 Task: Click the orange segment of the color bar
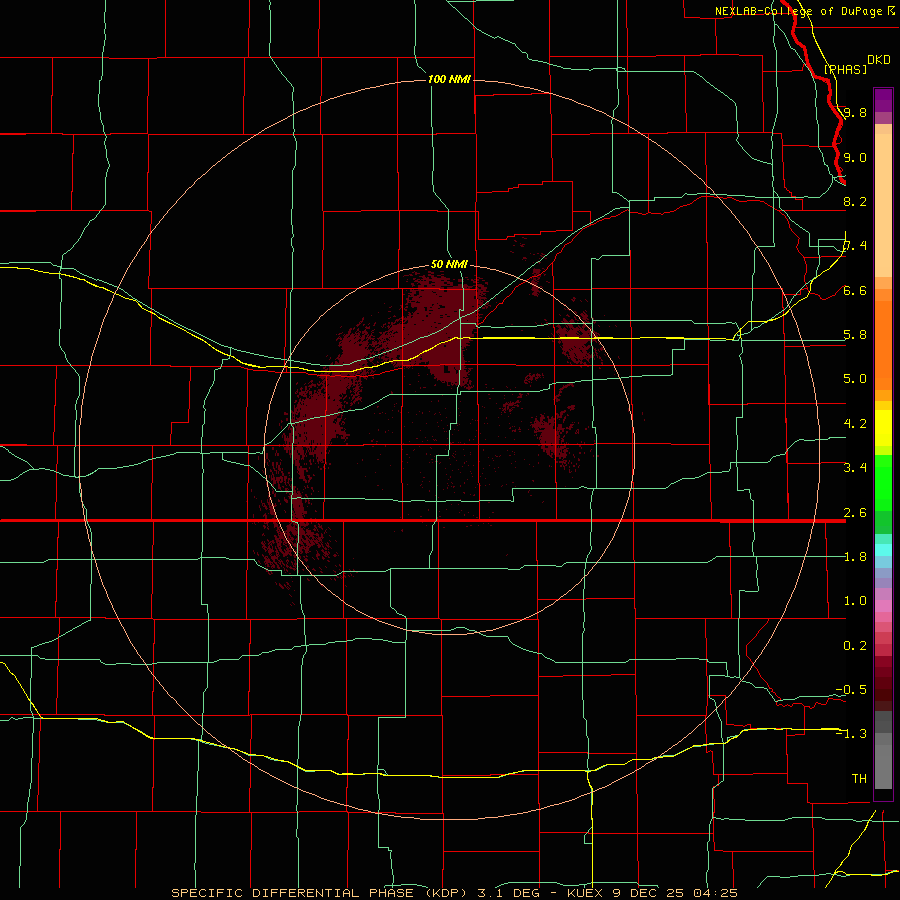click(x=883, y=344)
